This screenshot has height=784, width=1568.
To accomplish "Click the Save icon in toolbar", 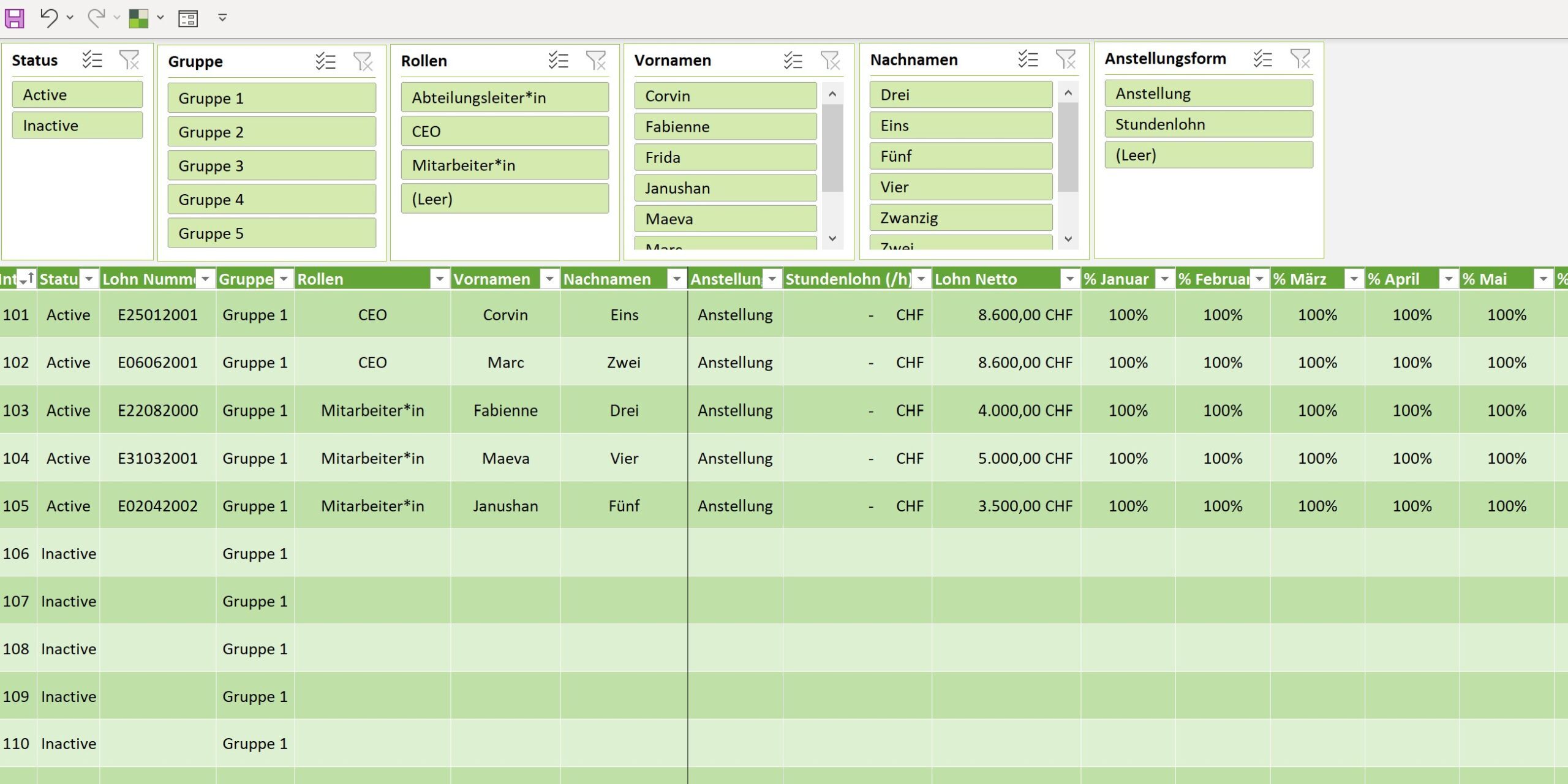I will click(15, 18).
